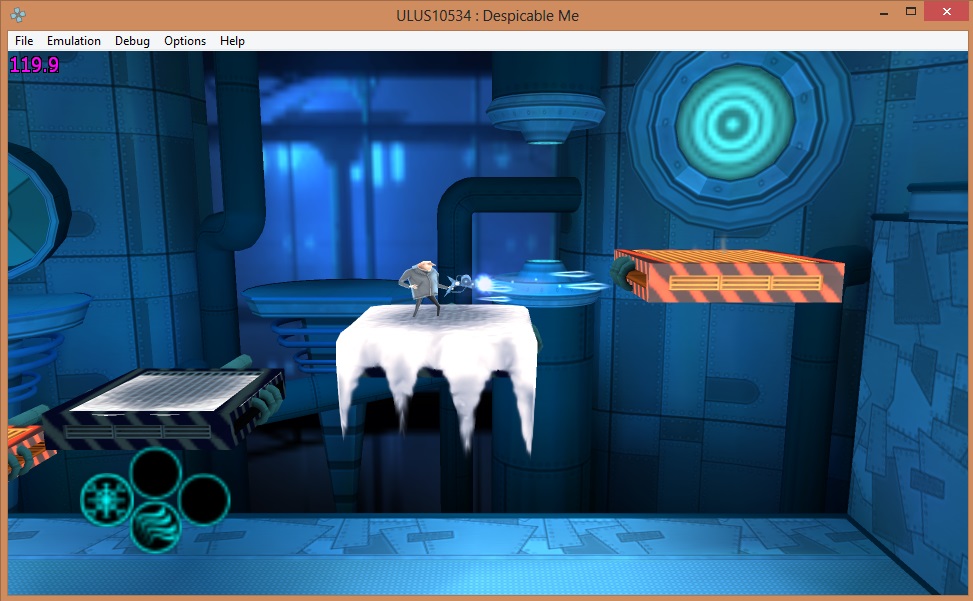Open the Emulation menu
The width and height of the screenshot is (973, 601).
click(x=74, y=41)
